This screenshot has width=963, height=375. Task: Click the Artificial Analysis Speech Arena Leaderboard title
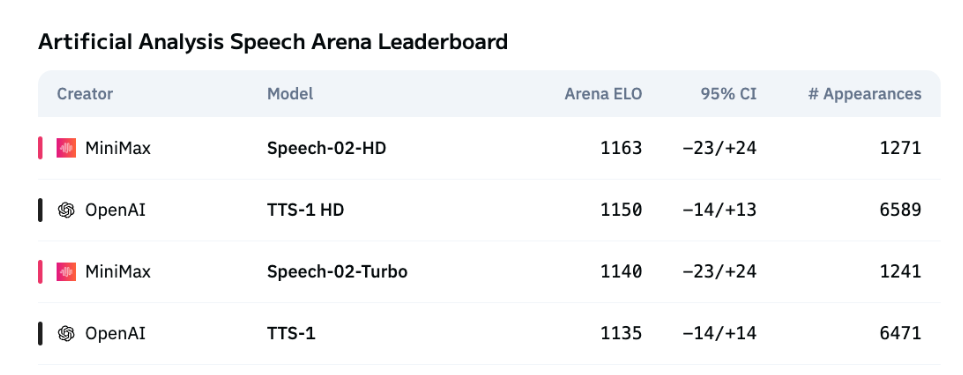tap(273, 42)
